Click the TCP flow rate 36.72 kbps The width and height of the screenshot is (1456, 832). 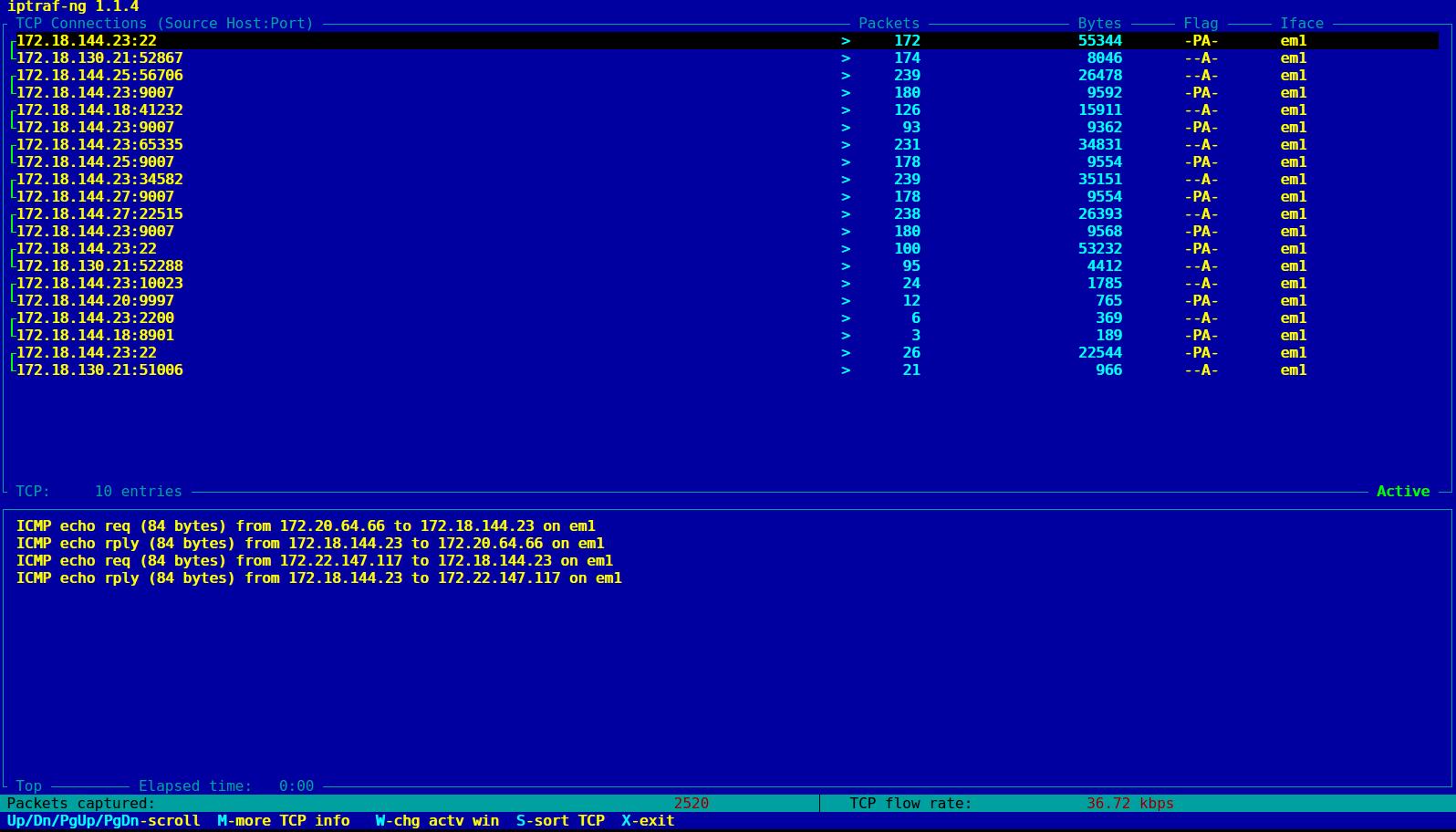tap(1129, 804)
